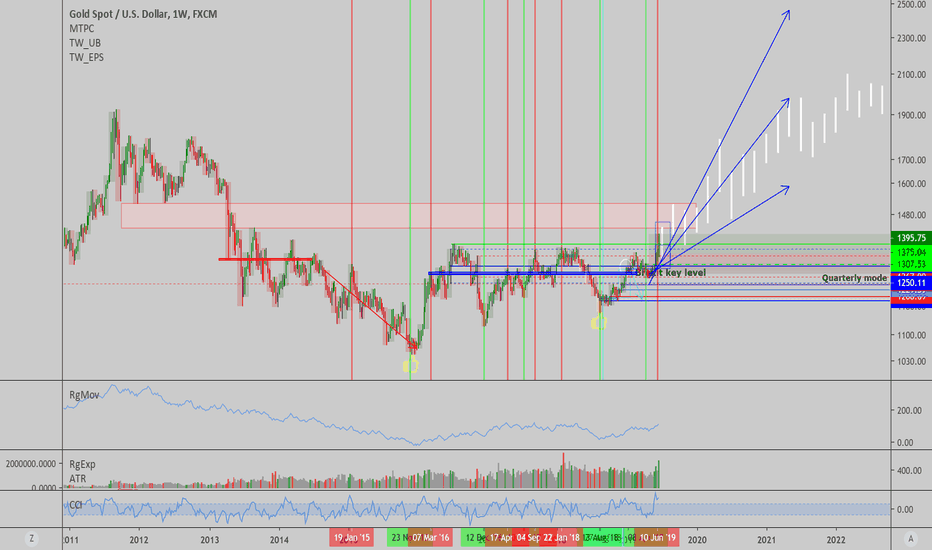
Task: Click the timezone Z button
Action: click(x=32, y=539)
